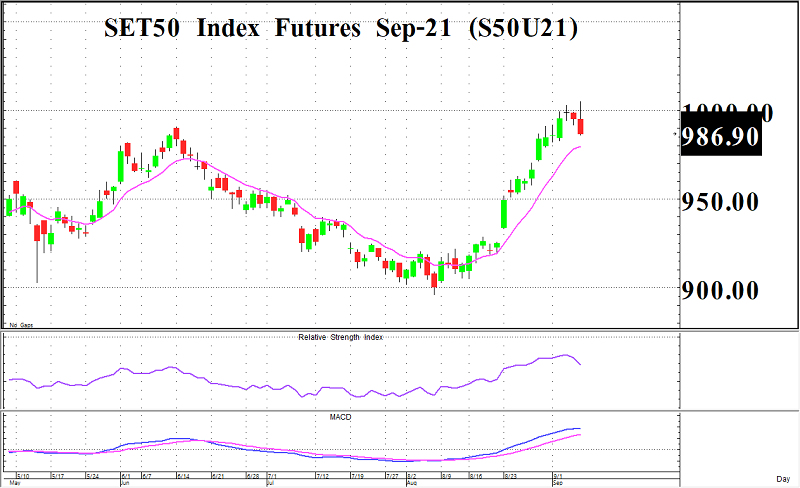Select the 6/7 date axis label
Screen dimensions: 800x488
point(147,476)
